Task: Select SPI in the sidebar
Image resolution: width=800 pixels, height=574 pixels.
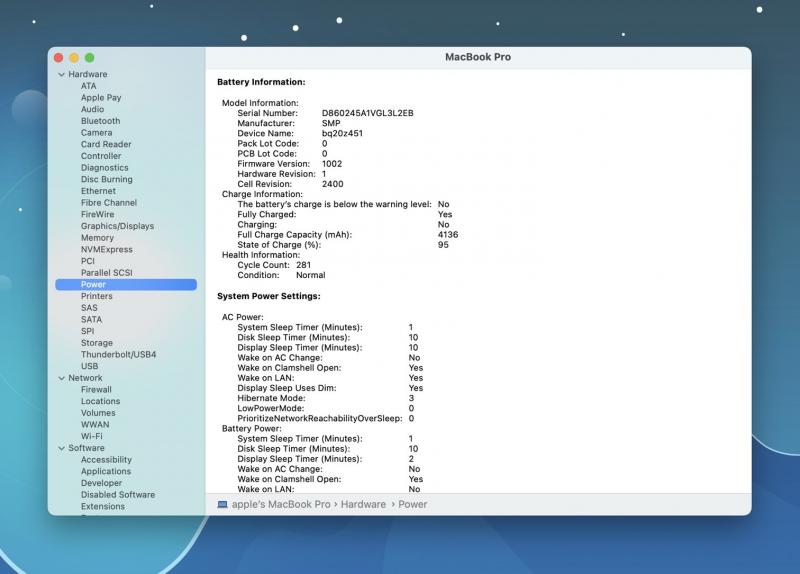Action: pyautogui.click(x=88, y=331)
